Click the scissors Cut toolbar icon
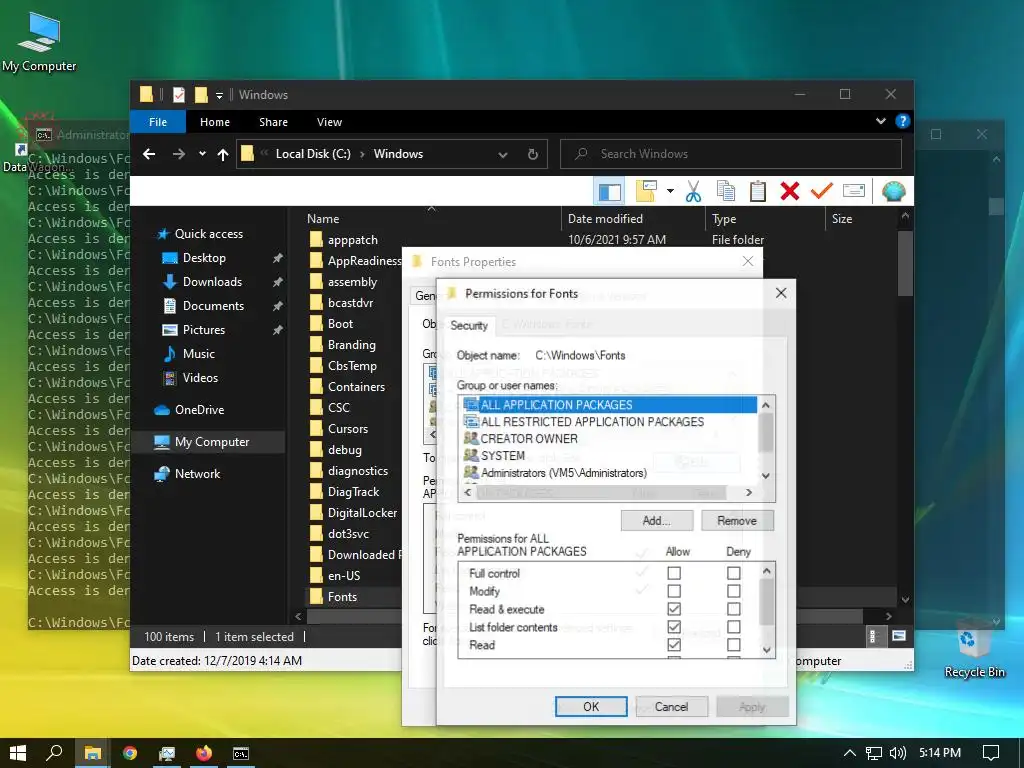The image size is (1024, 768). pos(694,191)
